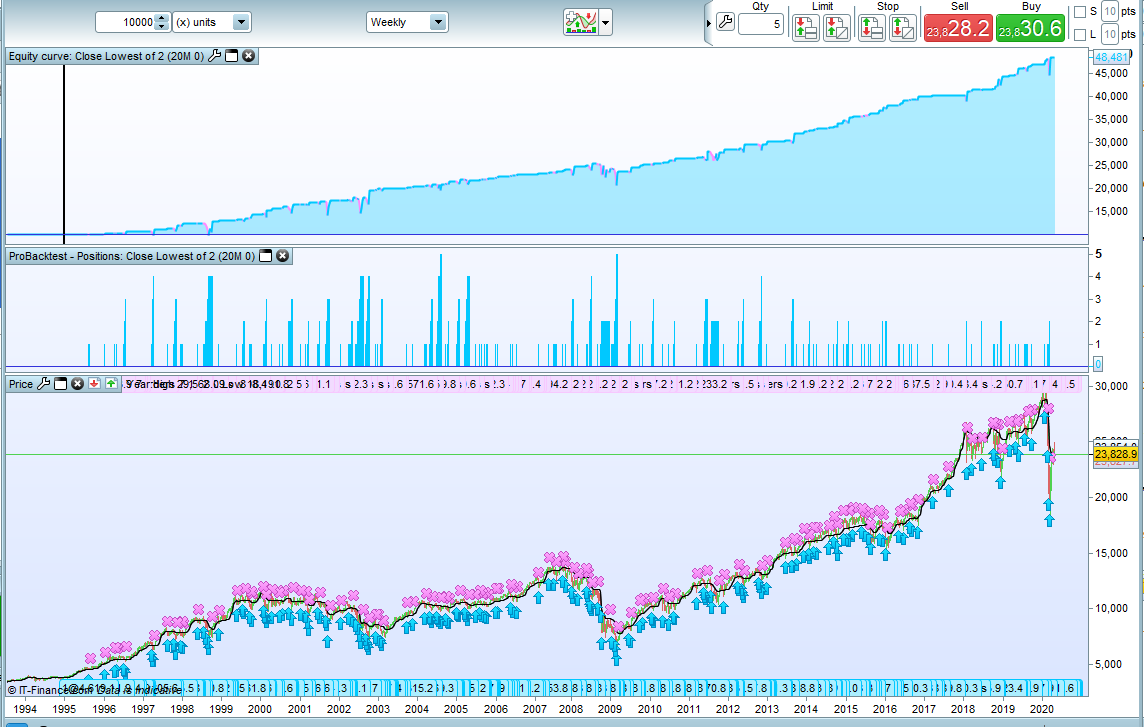The height and width of the screenshot is (727, 1144).
Task: Open Equity curve panel wrench settings
Action: tap(214, 56)
